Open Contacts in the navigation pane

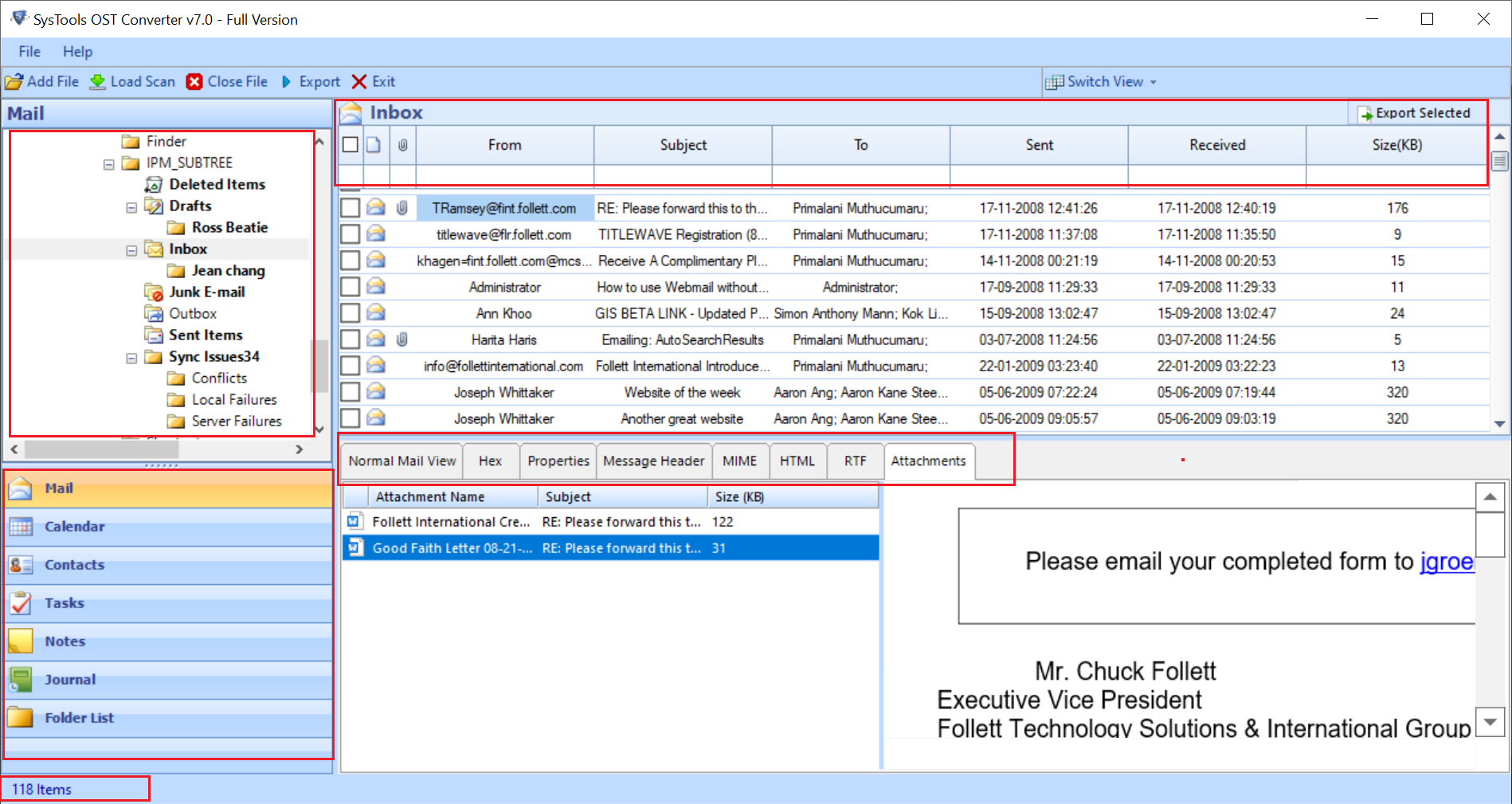pos(74,565)
